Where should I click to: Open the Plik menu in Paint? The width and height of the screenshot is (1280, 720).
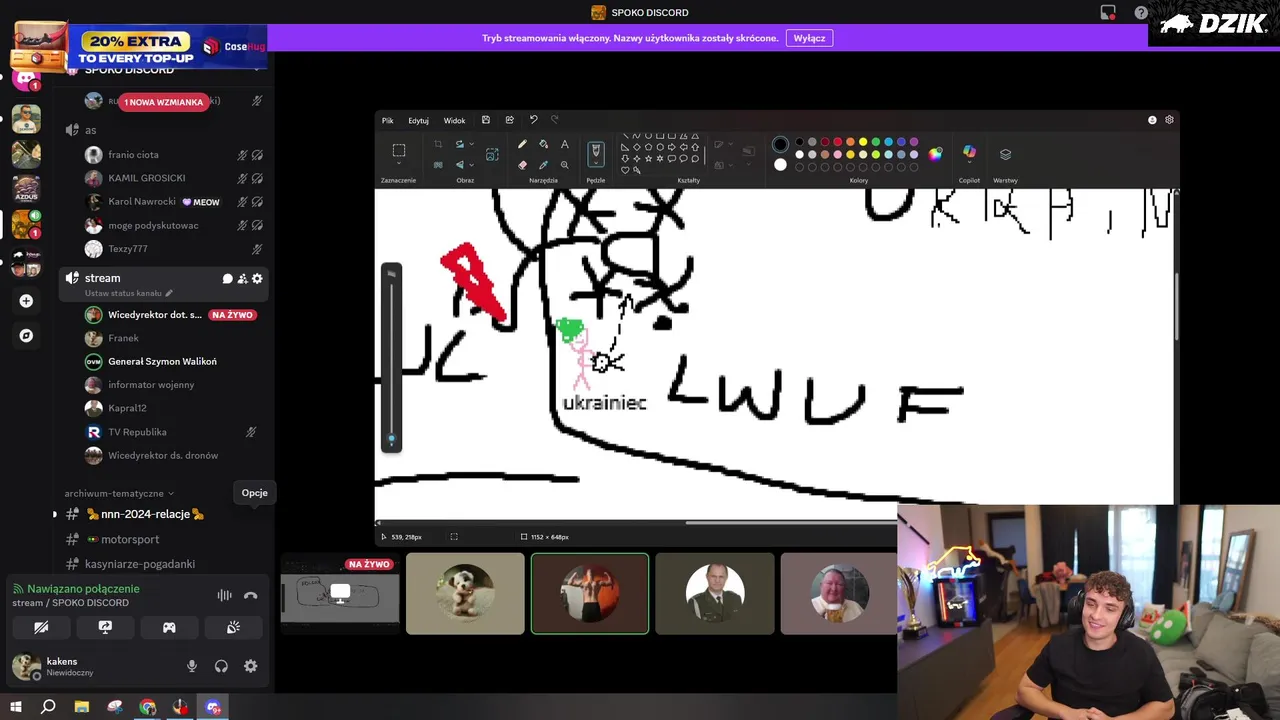point(387,120)
